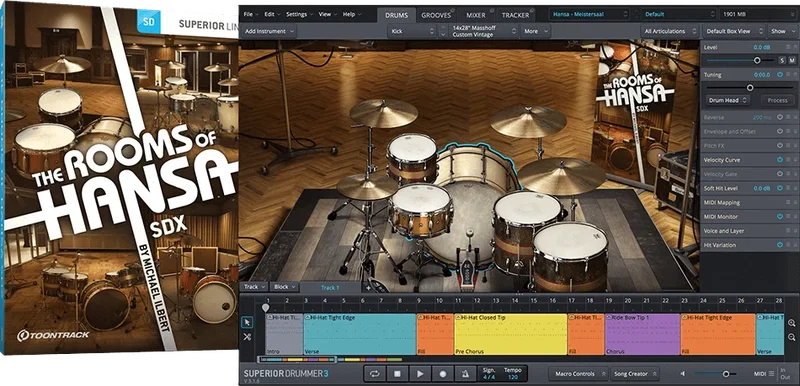Image resolution: width=800 pixels, height=386 pixels.
Task: Expand the Song Creator panel
Action: tap(635, 374)
